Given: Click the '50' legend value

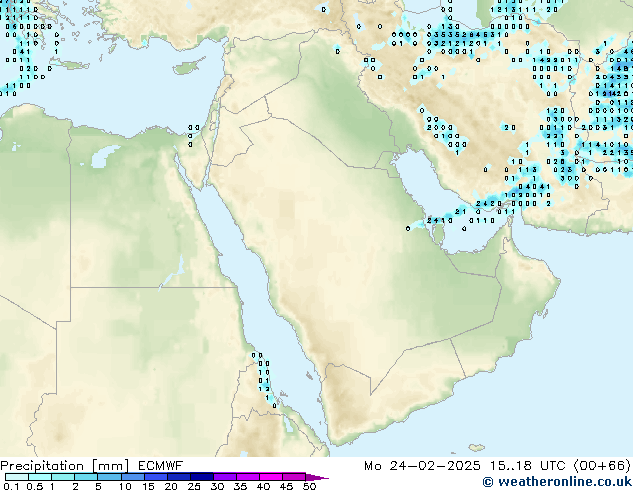Looking at the screenshot, I should click(309, 486).
